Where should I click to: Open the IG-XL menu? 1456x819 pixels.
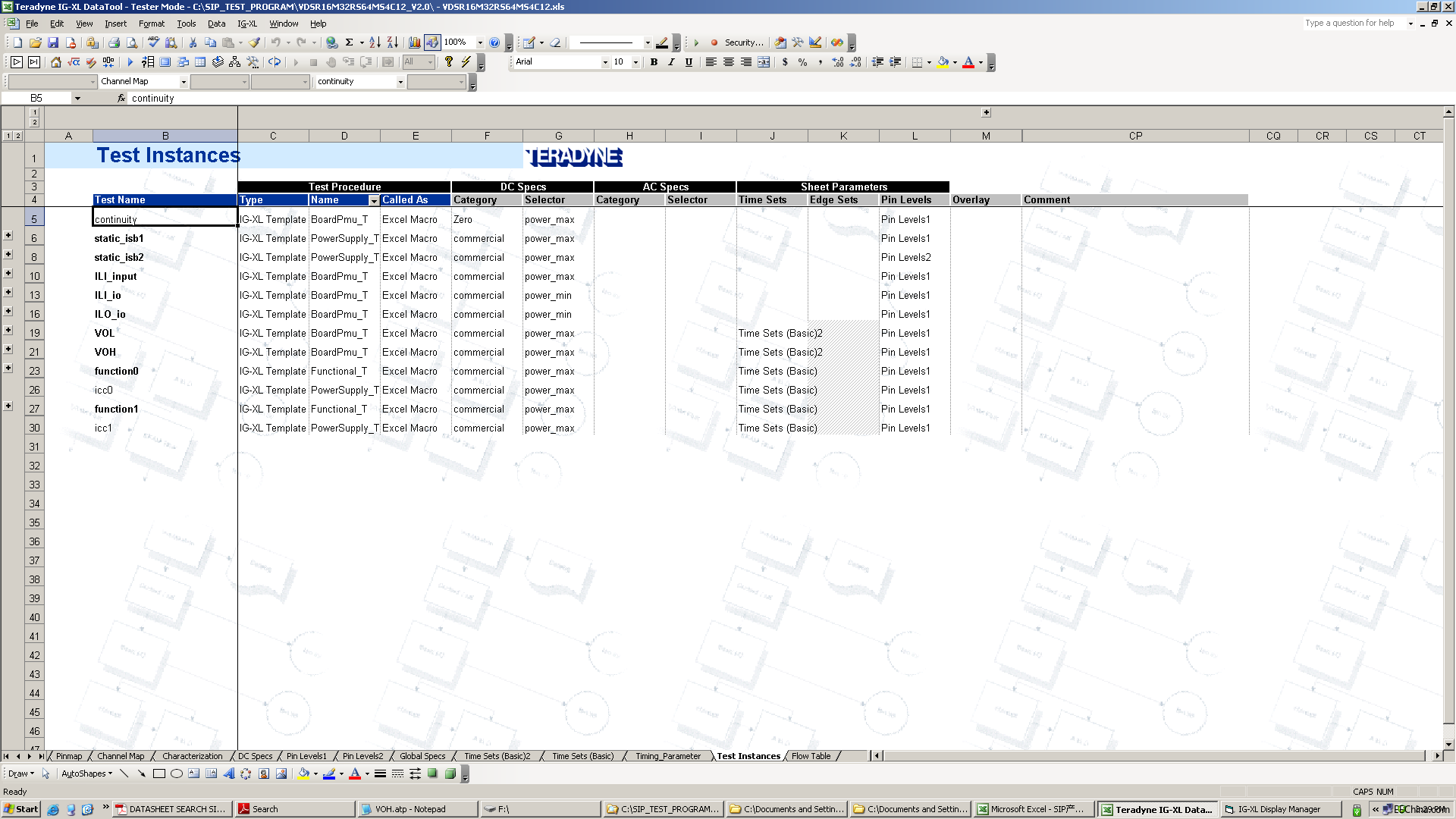tap(247, 24)
